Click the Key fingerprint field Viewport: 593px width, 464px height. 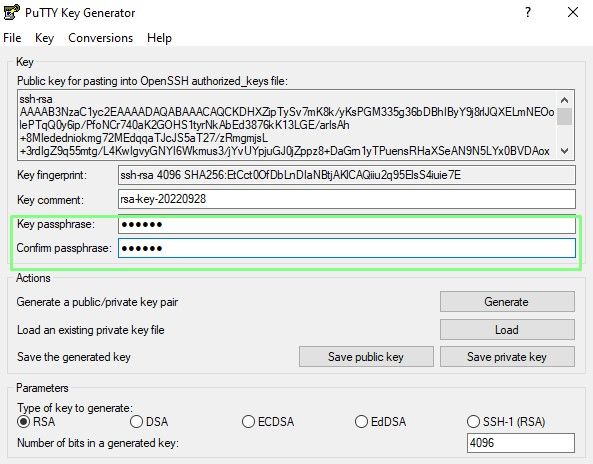(347, 175)
